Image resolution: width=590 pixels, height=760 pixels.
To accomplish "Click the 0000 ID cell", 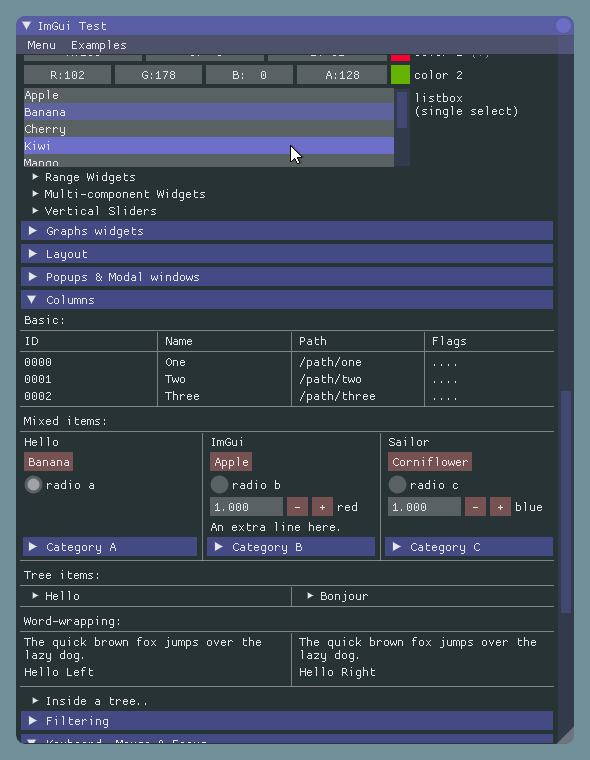I will 38,362.
